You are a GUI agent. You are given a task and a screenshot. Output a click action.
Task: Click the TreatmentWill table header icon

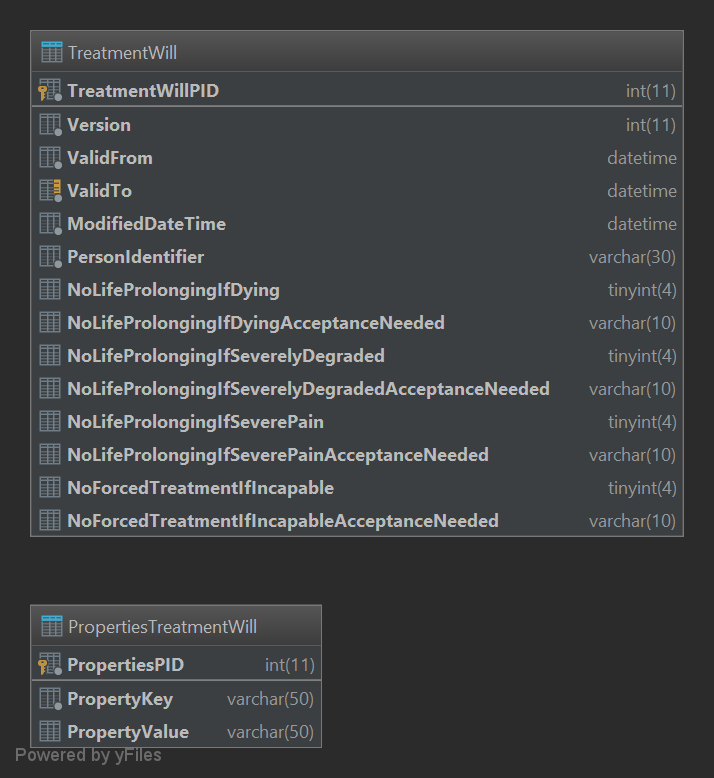[51, 53]
